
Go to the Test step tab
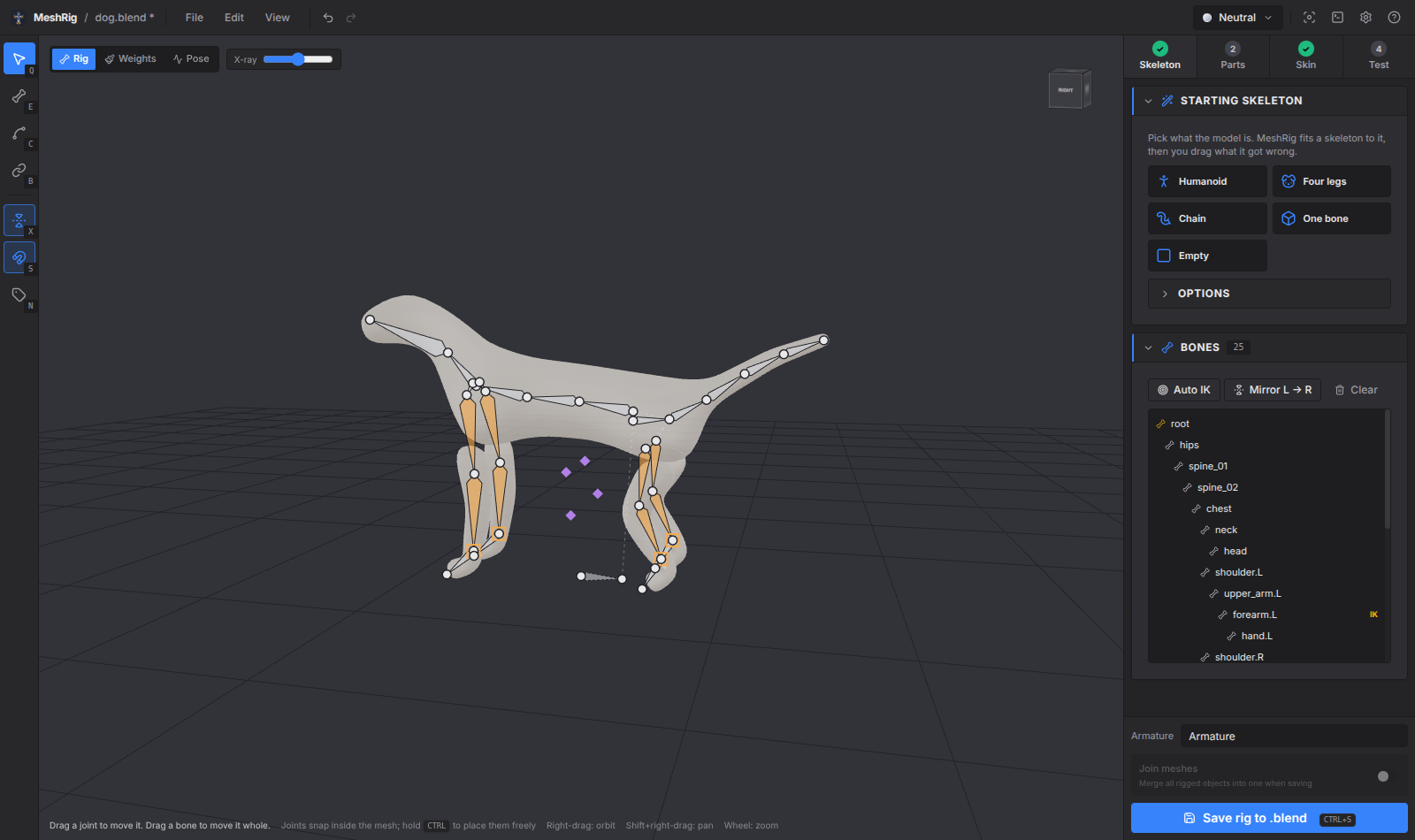1379,56
